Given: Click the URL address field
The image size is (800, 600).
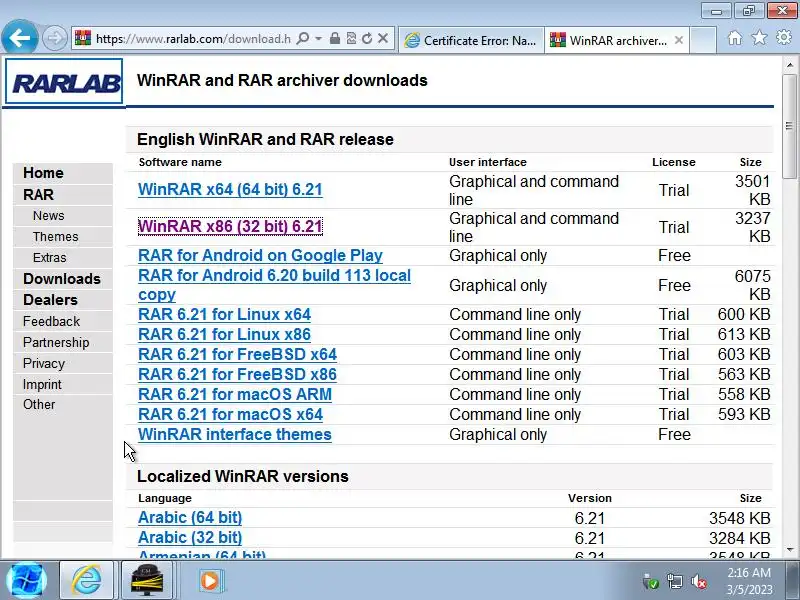Looking at the screenshot, I should click(193, 39).
